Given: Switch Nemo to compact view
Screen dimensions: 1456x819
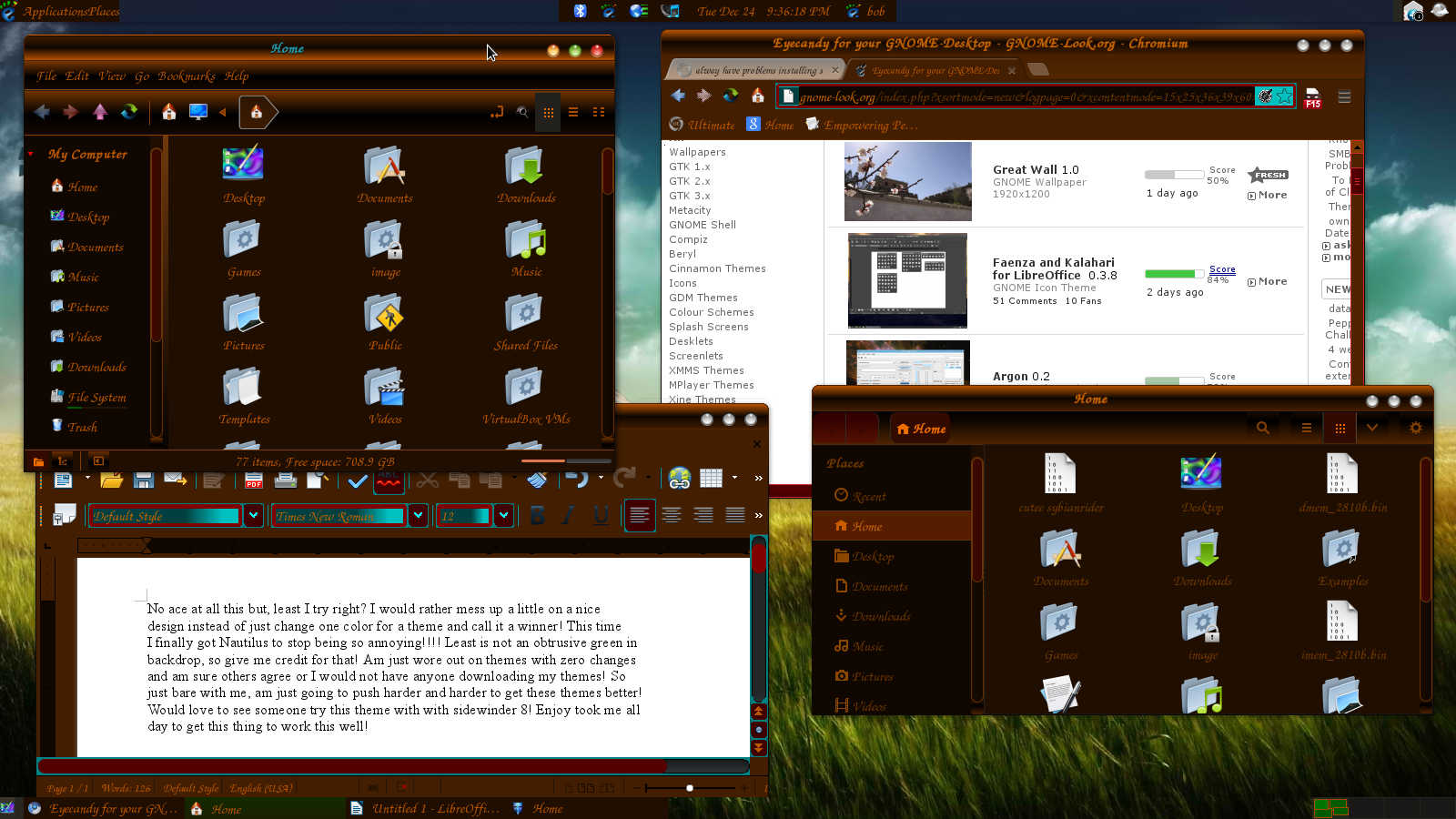Looking at the screenshot, I should (599, 112).
